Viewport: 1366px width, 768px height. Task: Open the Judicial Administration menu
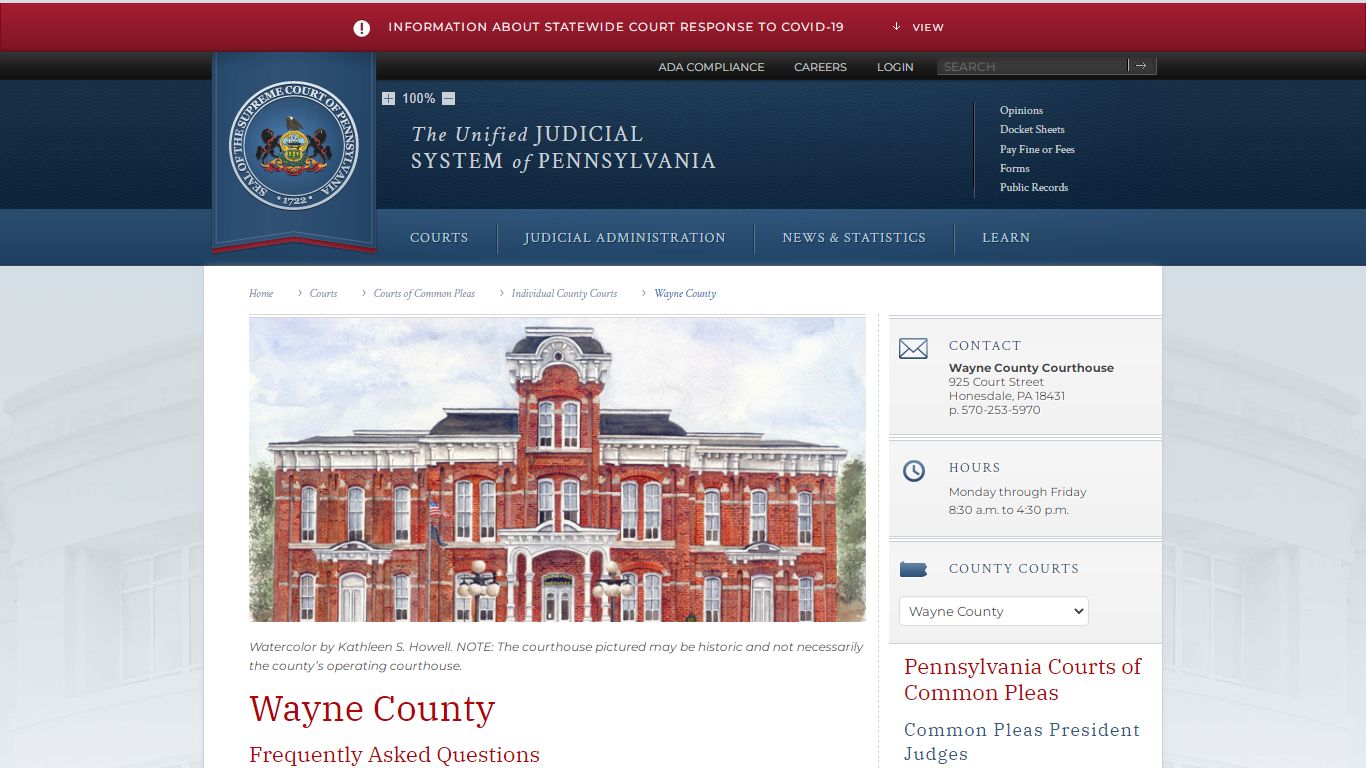click(625, 238)
